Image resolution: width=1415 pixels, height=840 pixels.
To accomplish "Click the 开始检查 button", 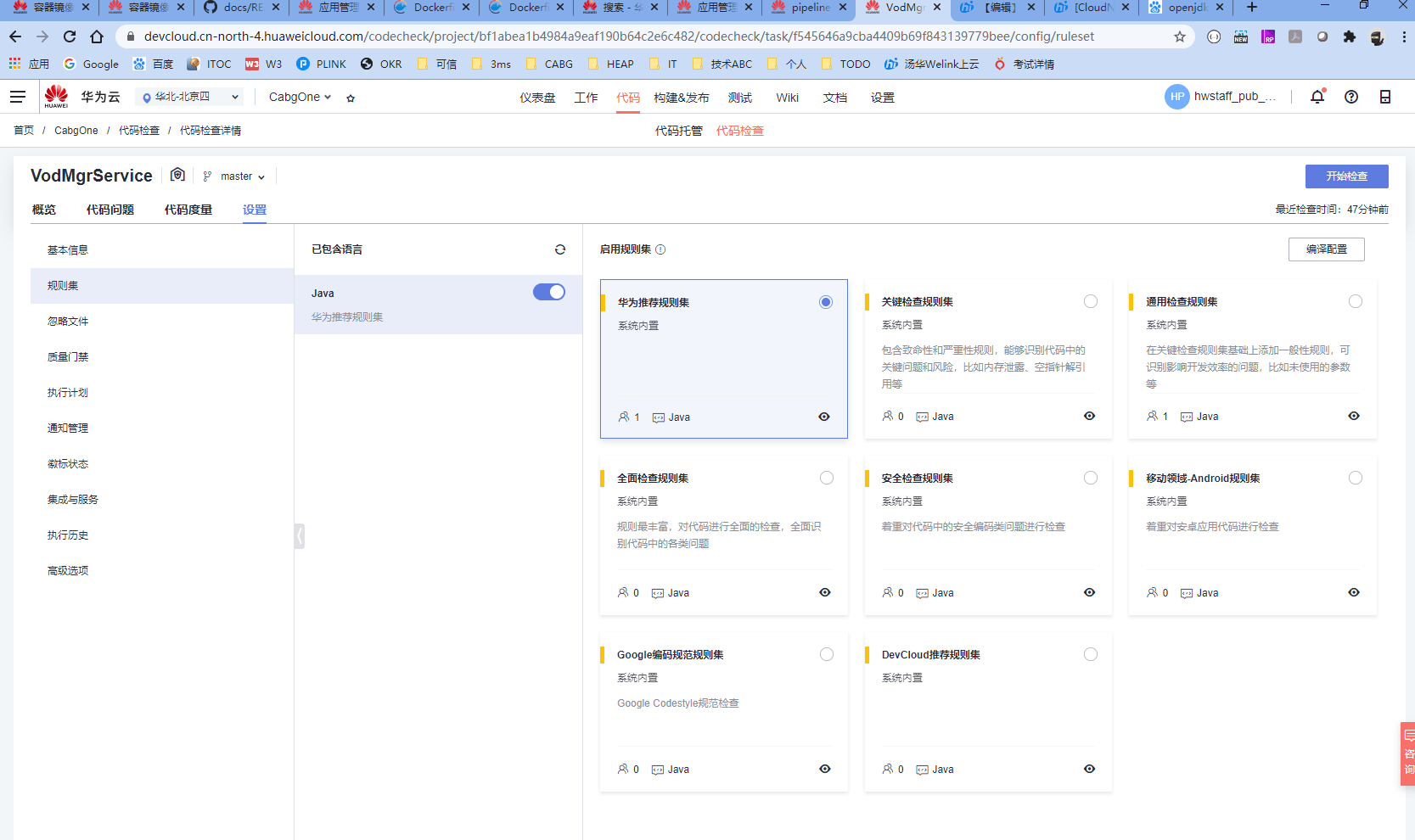I will coord(1347,176).
